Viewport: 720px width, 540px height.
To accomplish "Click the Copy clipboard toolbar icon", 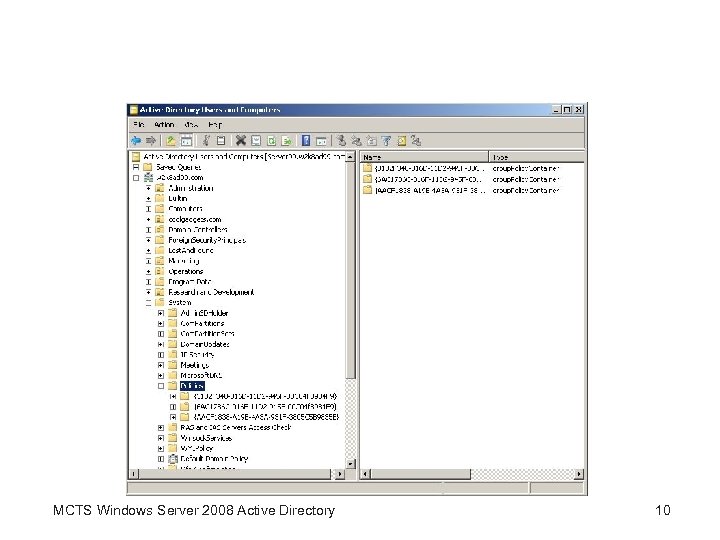I will 221,141.
